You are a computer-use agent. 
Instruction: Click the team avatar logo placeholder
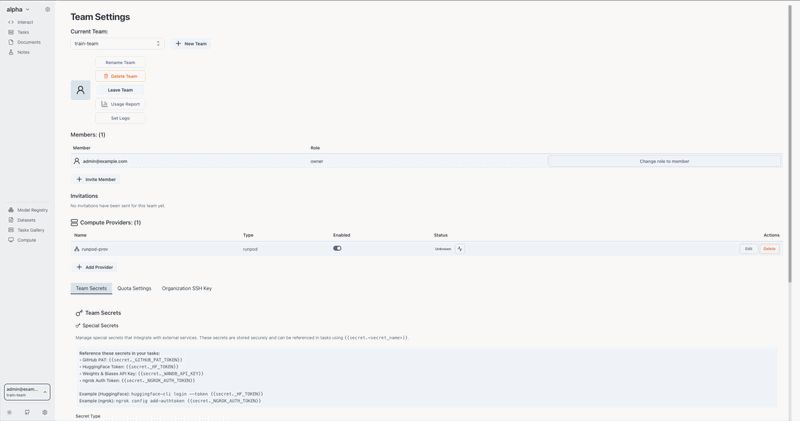[x=81, y=90]
